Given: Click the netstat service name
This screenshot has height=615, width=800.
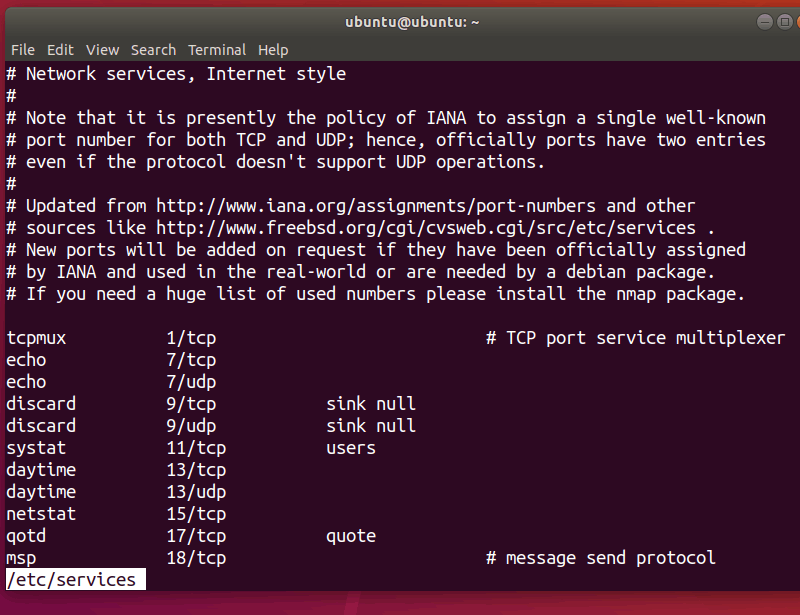Looking at the screenshot, I should (x=41, y=514).
